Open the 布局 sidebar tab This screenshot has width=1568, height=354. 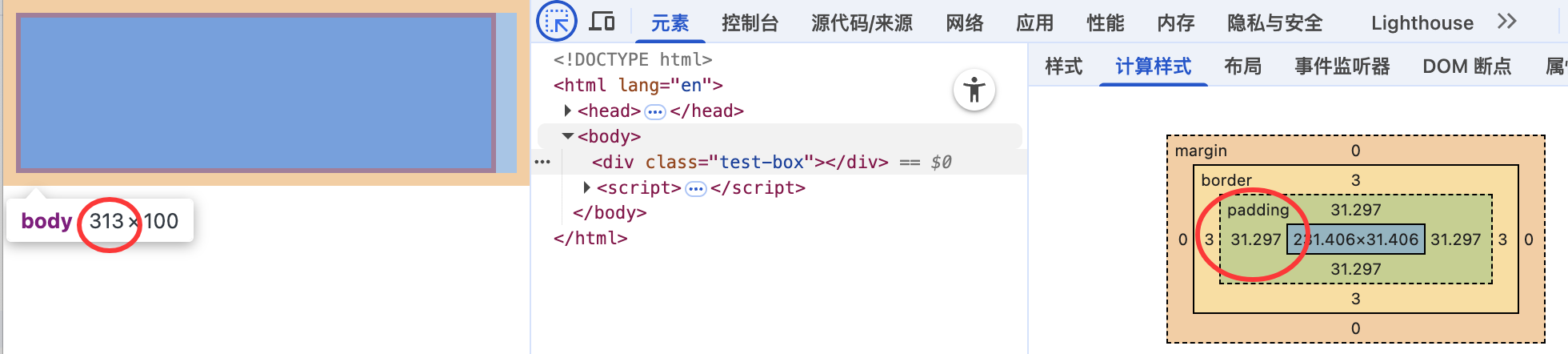(x=1242, y=66)
